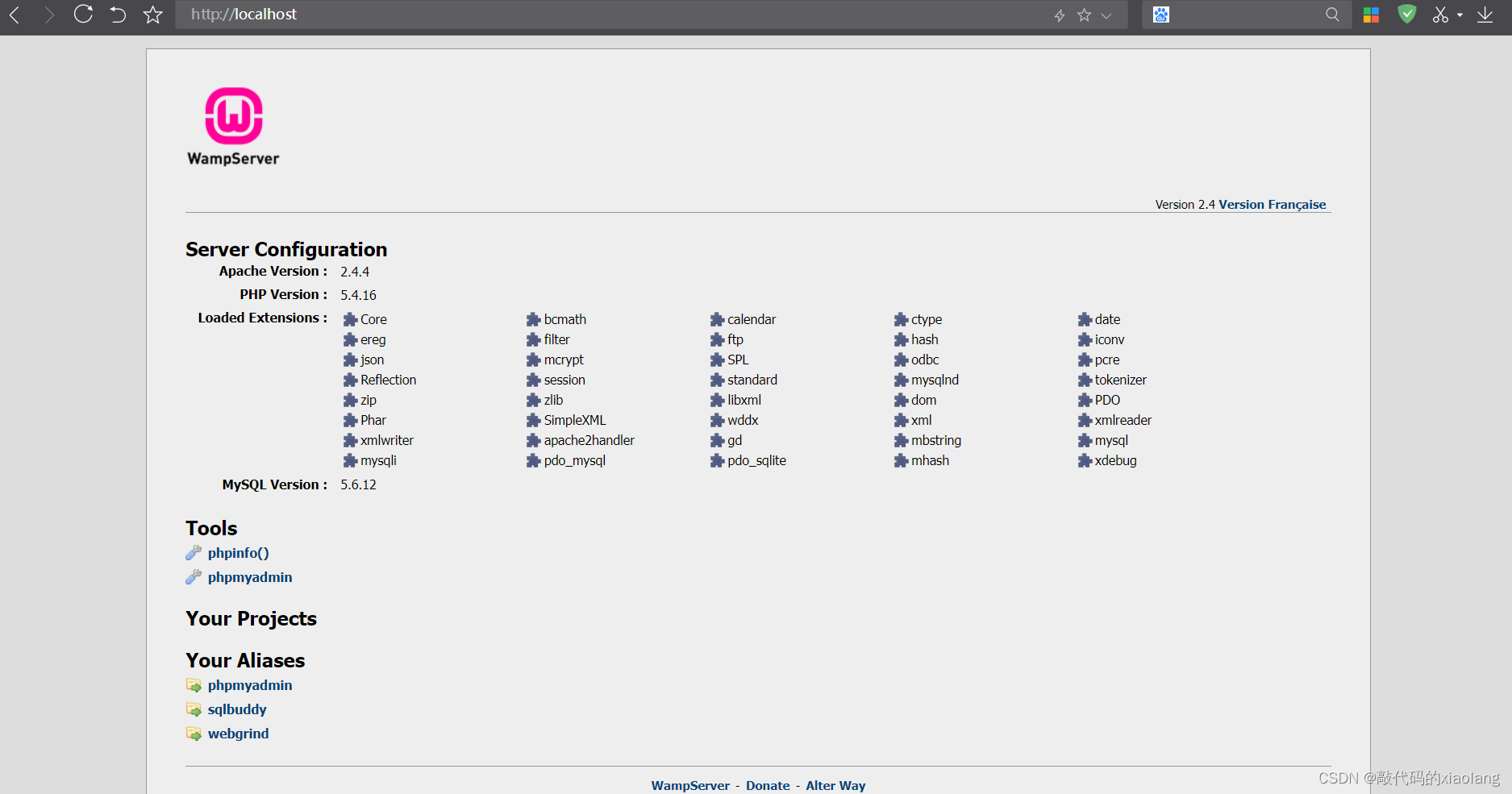Reload the page with the refresh icon
1512x794 pixels.
[x=83, y=14]
